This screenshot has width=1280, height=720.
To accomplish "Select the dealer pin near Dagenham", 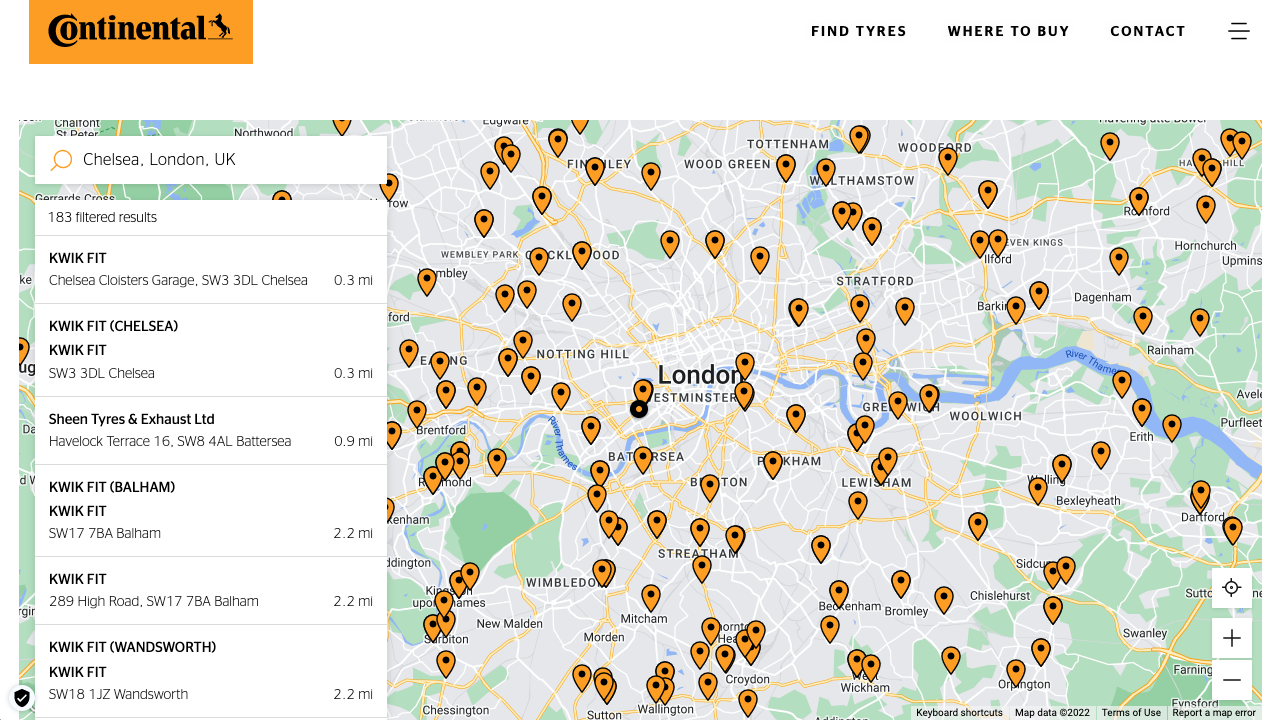I will [1119, 261].
